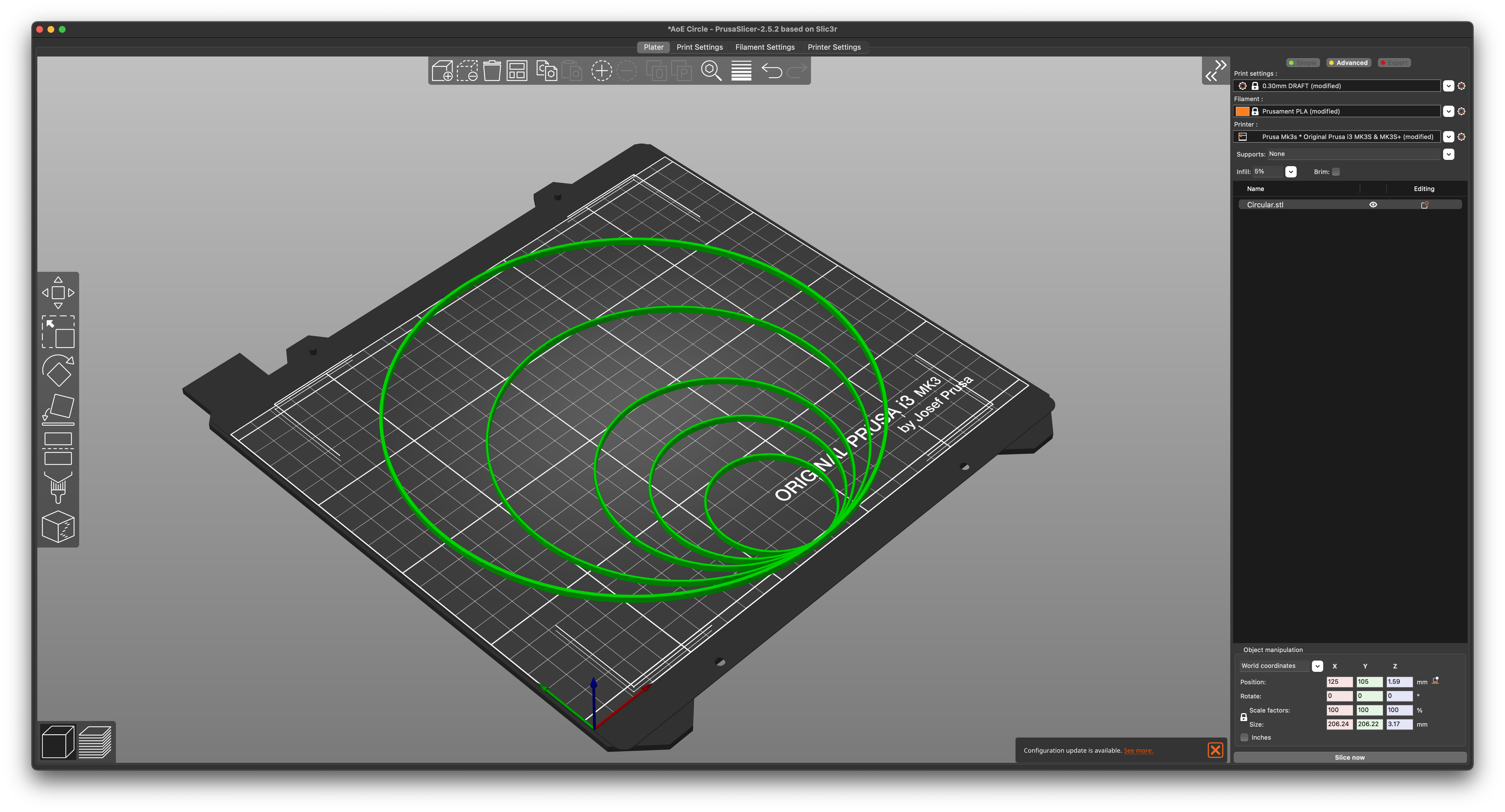This screenshot has width=1505, height=812.
Task: Open the Printer Settings tab
Action: point(834,47)
